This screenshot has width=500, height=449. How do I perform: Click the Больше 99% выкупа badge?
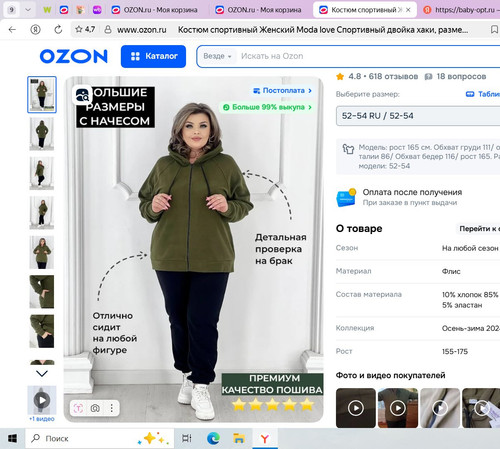click(x=267, y=107)
